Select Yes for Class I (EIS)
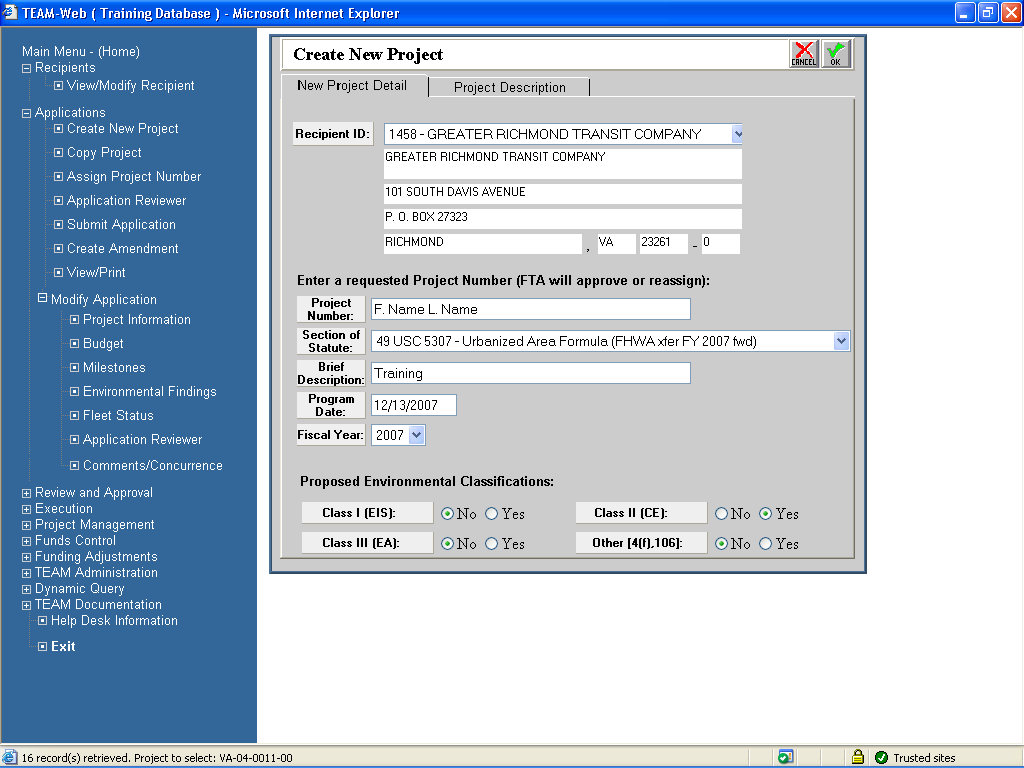Screen dimensions: 1024x768 (492, 514)
